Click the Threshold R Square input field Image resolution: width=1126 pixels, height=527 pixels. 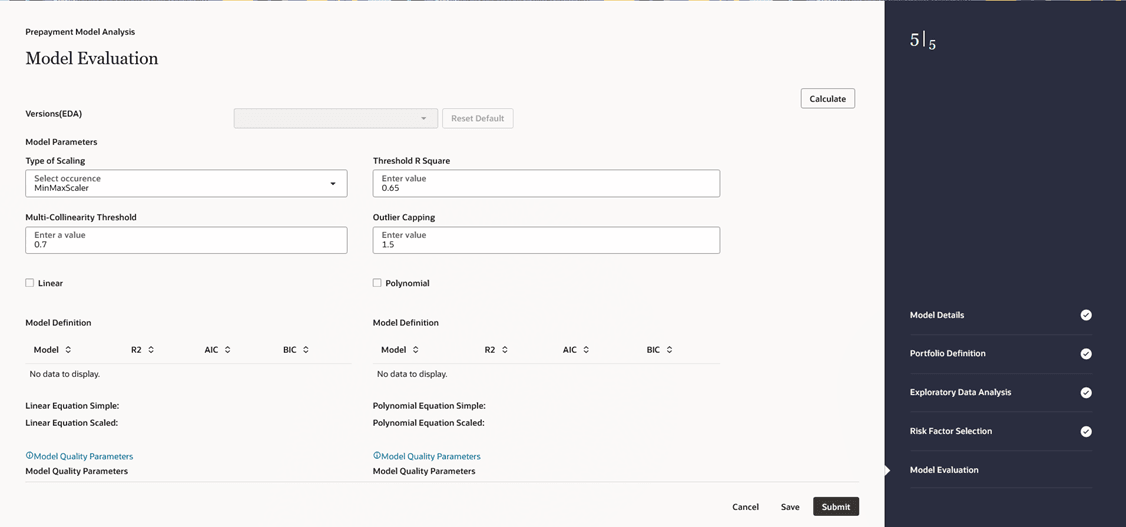click(x=546, y=183)
